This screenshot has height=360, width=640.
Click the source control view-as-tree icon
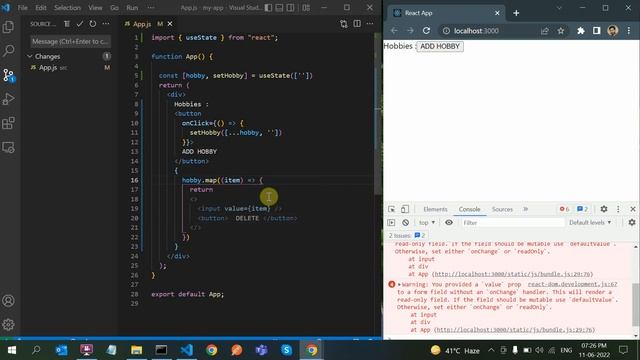pos(67,24)
